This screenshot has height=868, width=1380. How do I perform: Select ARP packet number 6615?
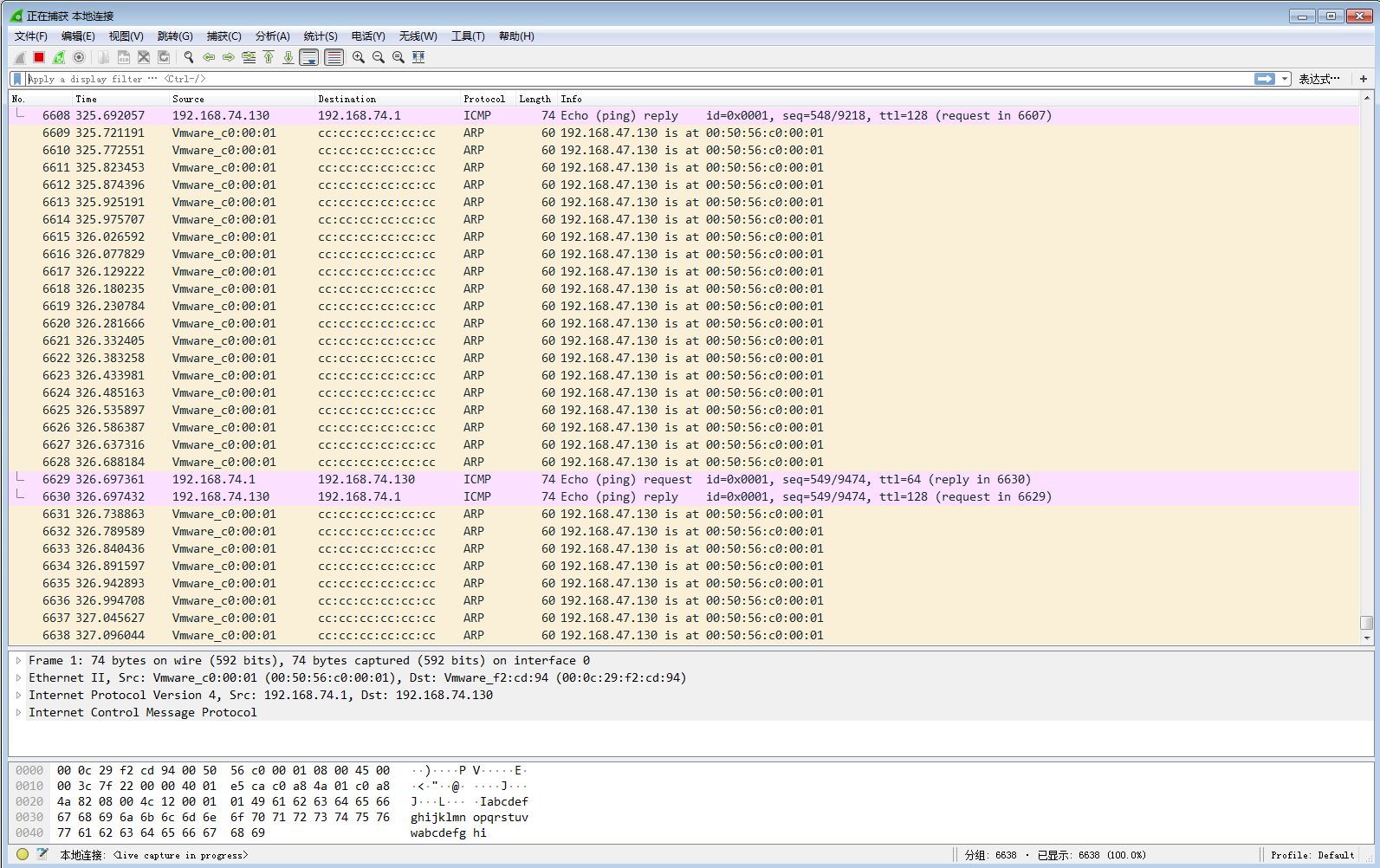click(x=684, y=236)
